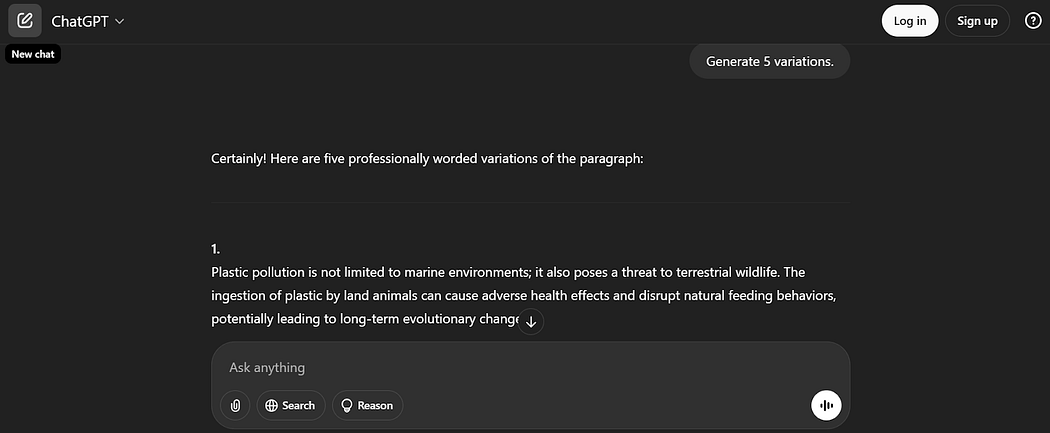Start voice mode with waveform icon
This screenshot has width=1050, height=433.
click(826, 406)
